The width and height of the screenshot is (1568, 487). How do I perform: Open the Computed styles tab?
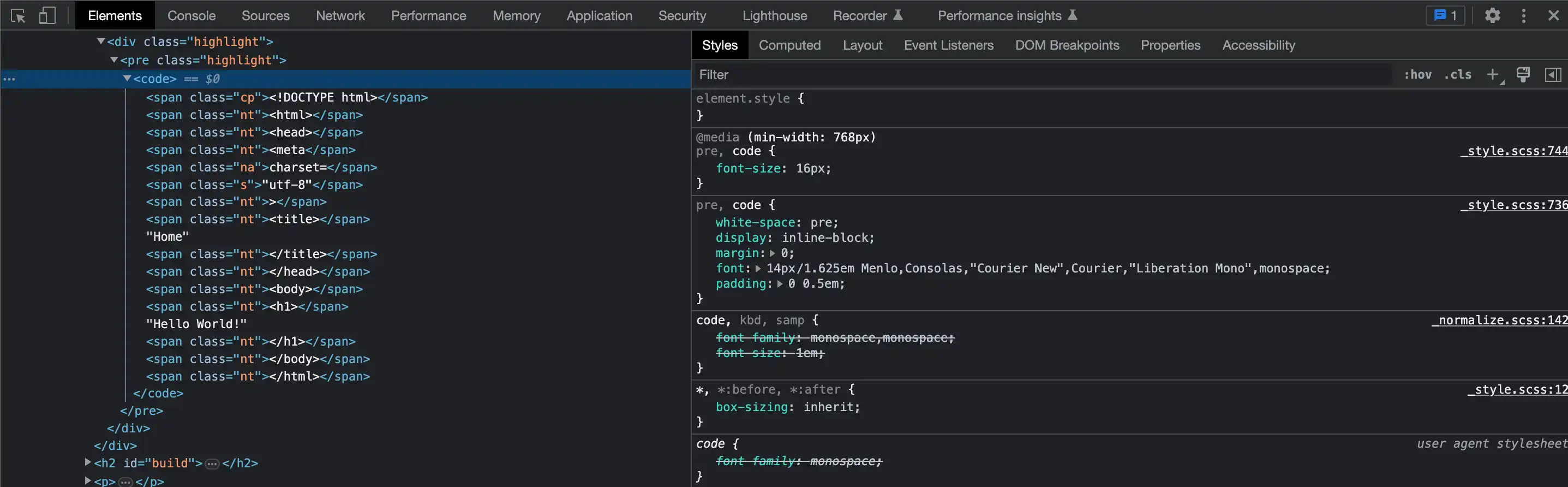click(x=789, y=45)
